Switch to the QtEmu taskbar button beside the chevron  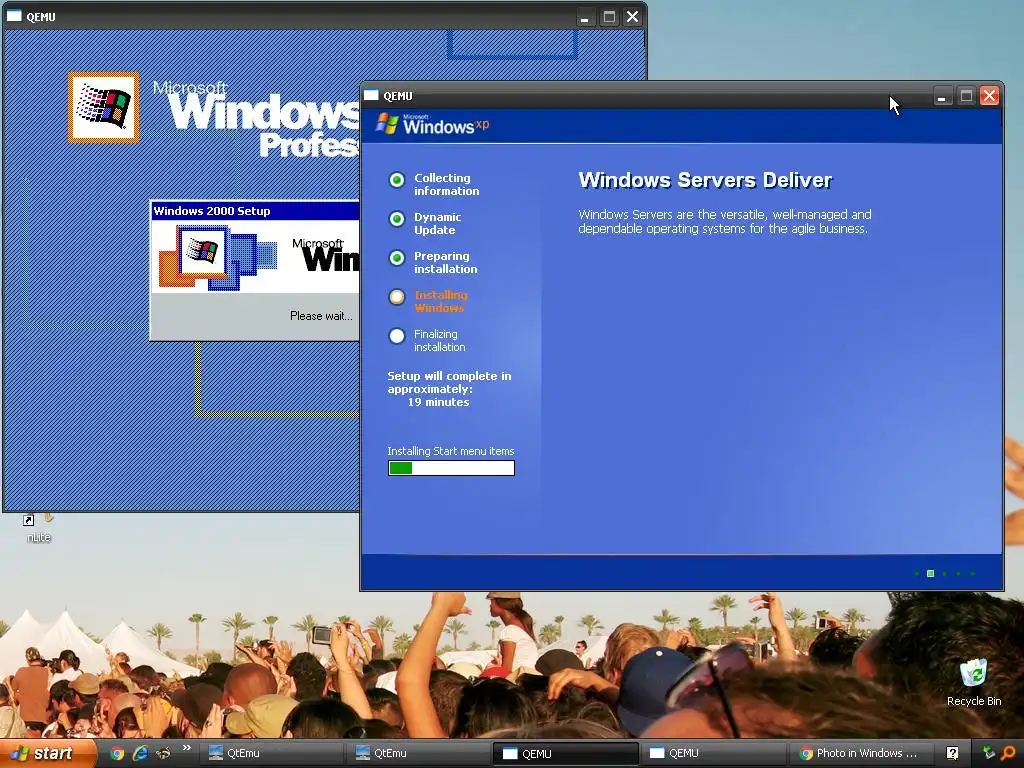272,753
